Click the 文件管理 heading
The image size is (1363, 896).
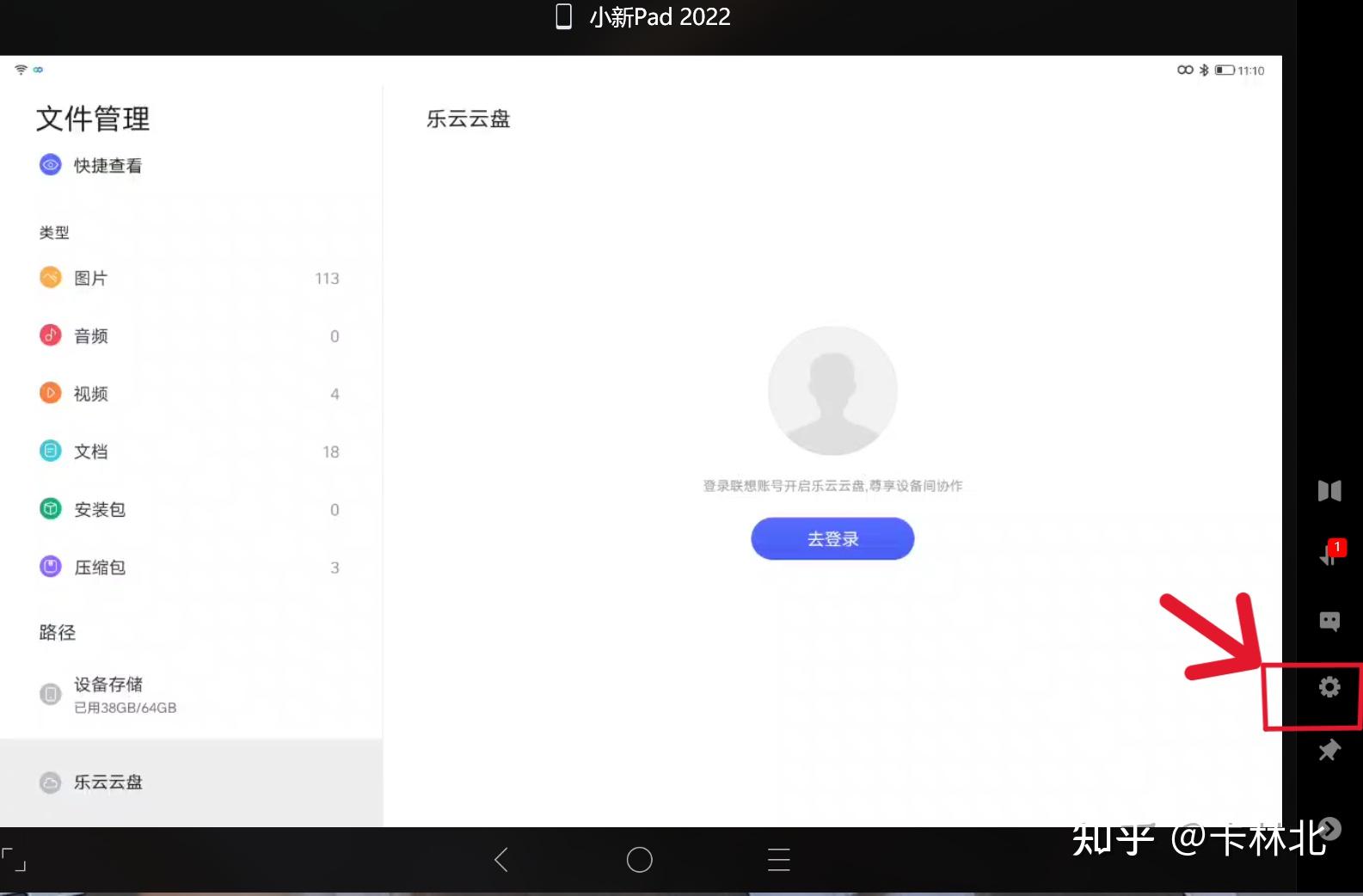93,119
